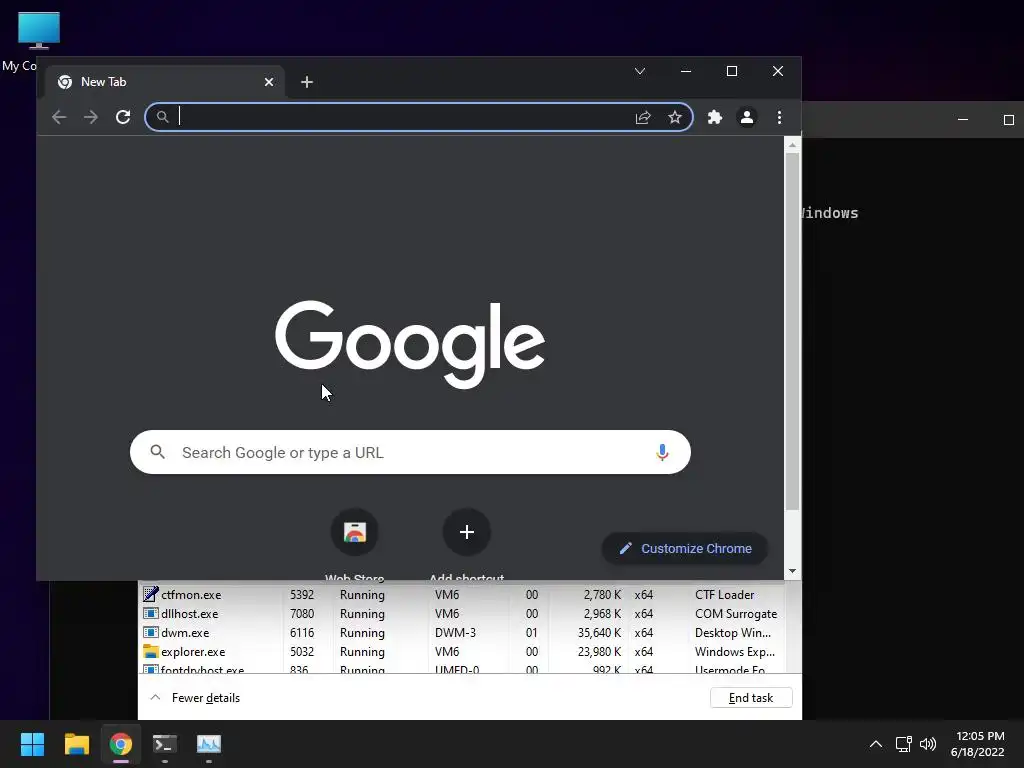Switch to Task Manager from the taskbar
Screen dimensions: 1024x768
(x=209, y=744)
